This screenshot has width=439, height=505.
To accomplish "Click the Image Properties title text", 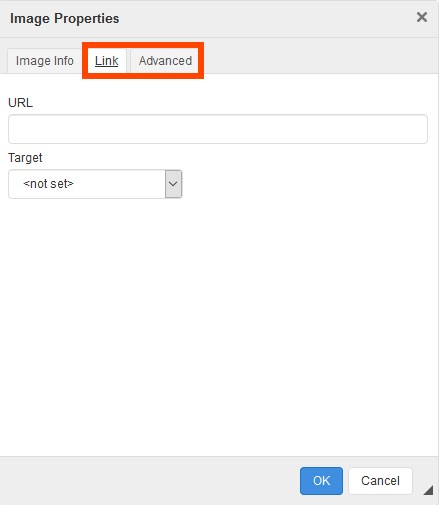I will (64, 18).
